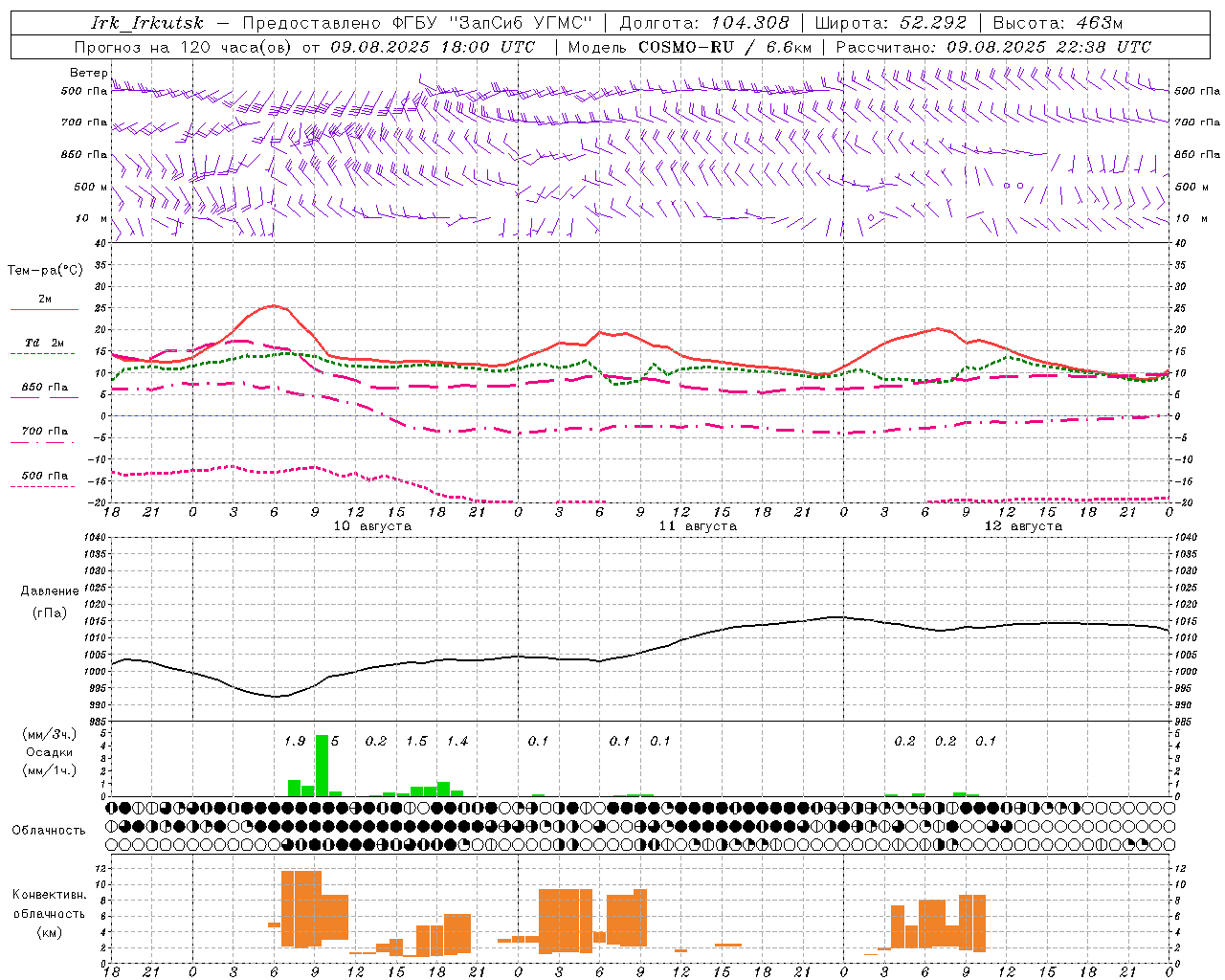The width and height of the screenshot is (1225, 980).
Task: Click the date label 12 августа
Action: tap(1023, 525)
